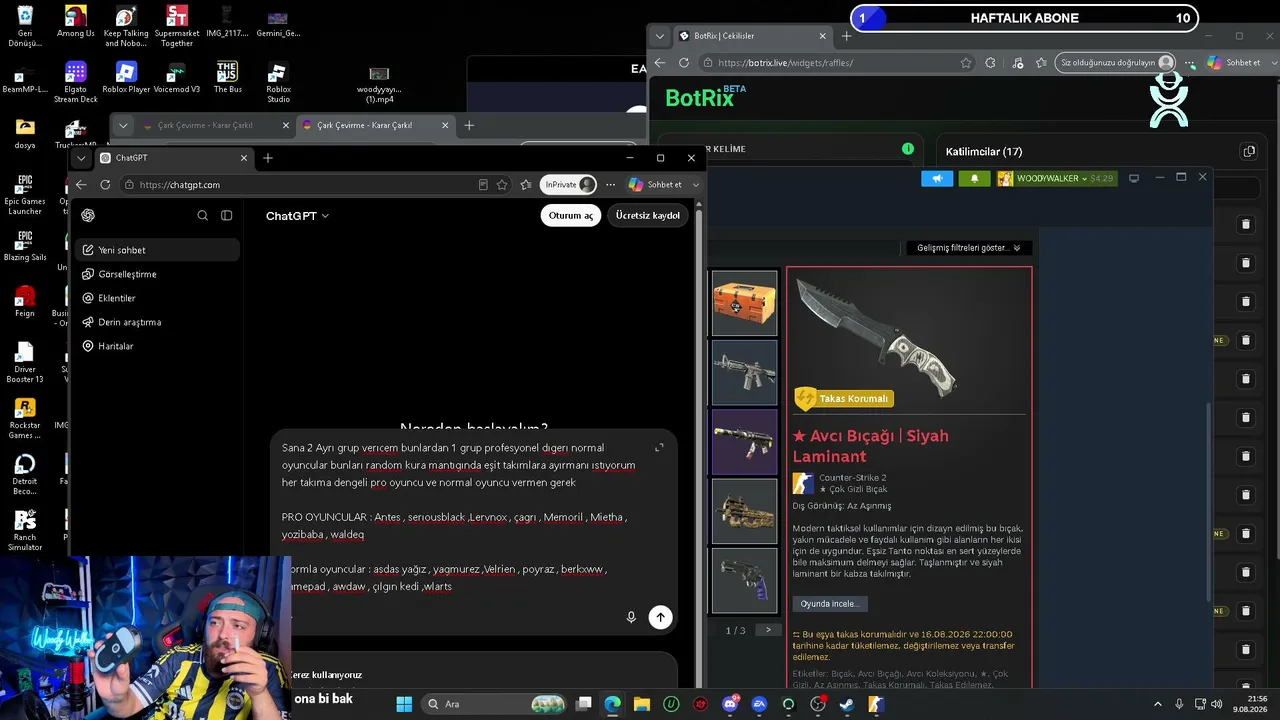The width and height of the screenshot is (1280, 720).
Task: Open Haritalar in ChatGPT sidebar
Action: point(158,346)
